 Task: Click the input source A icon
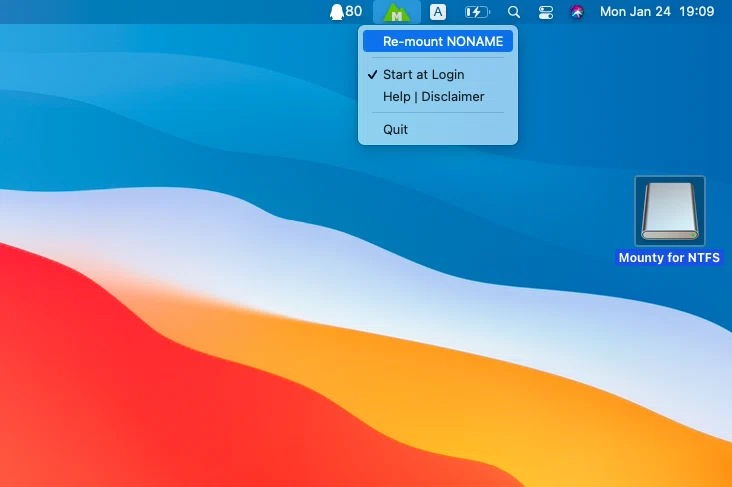(x=437, y=12)
